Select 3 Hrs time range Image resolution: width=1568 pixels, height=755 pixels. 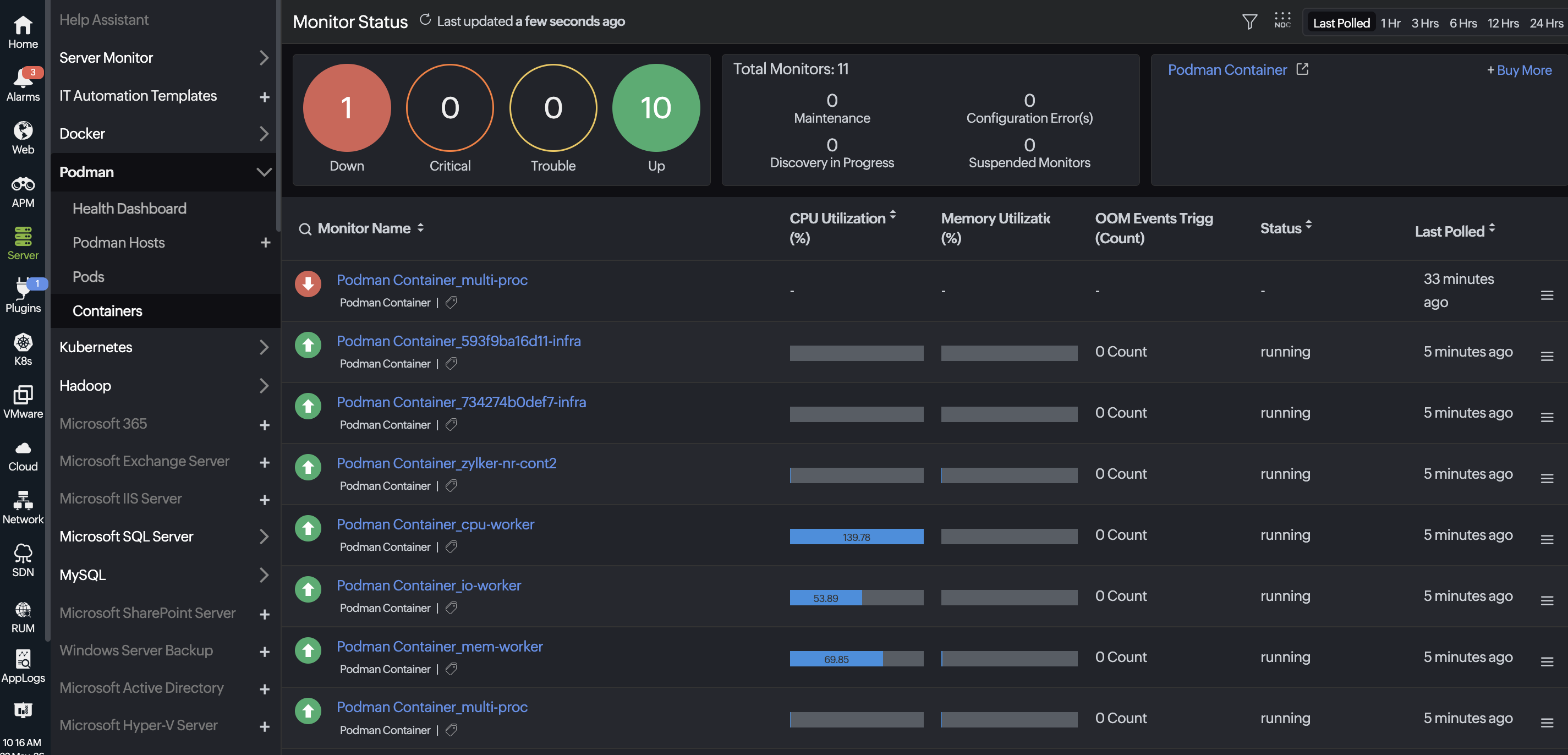click(x=1425, y=23)
